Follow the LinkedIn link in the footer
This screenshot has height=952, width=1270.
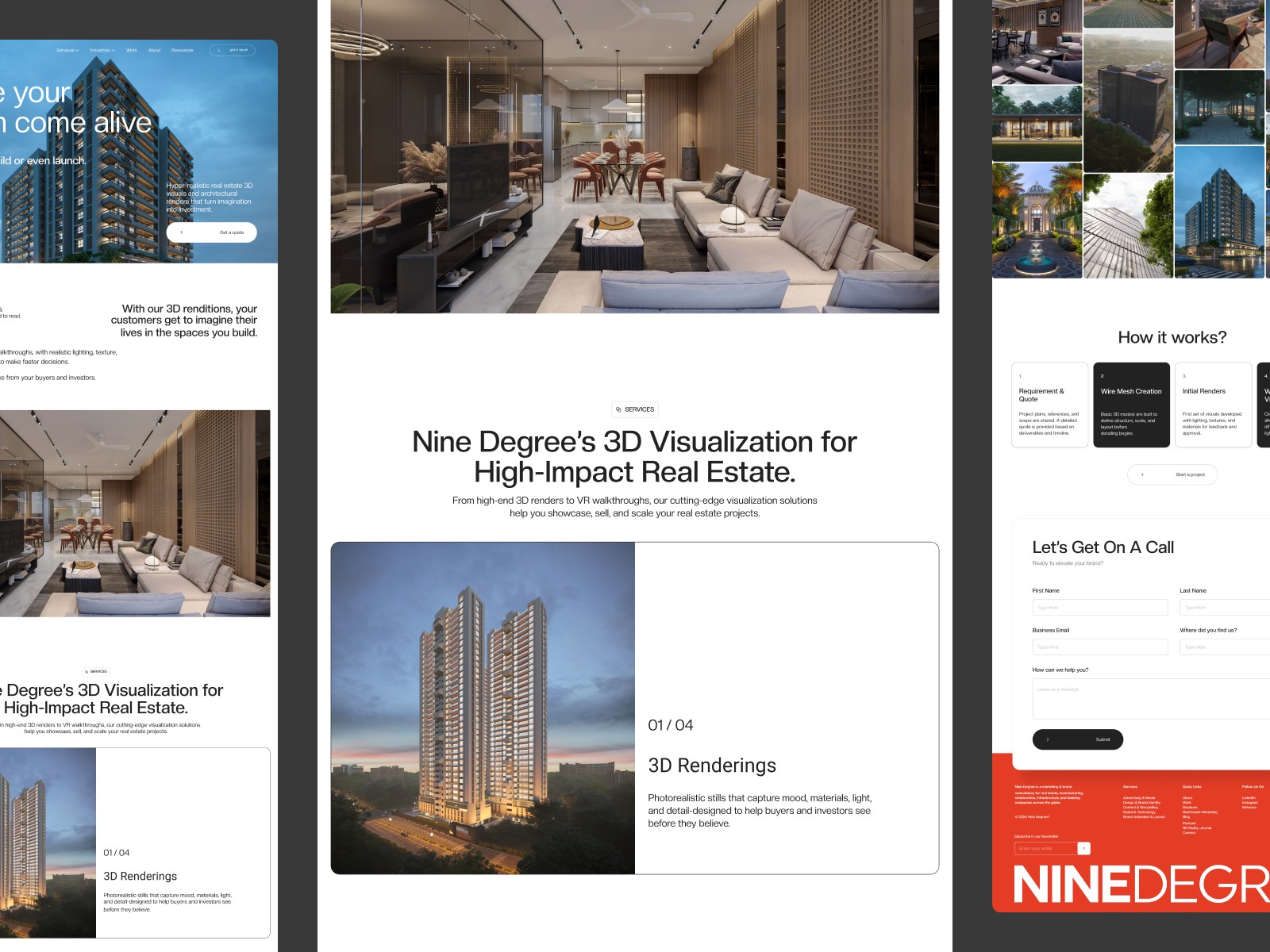point(1249,797)
